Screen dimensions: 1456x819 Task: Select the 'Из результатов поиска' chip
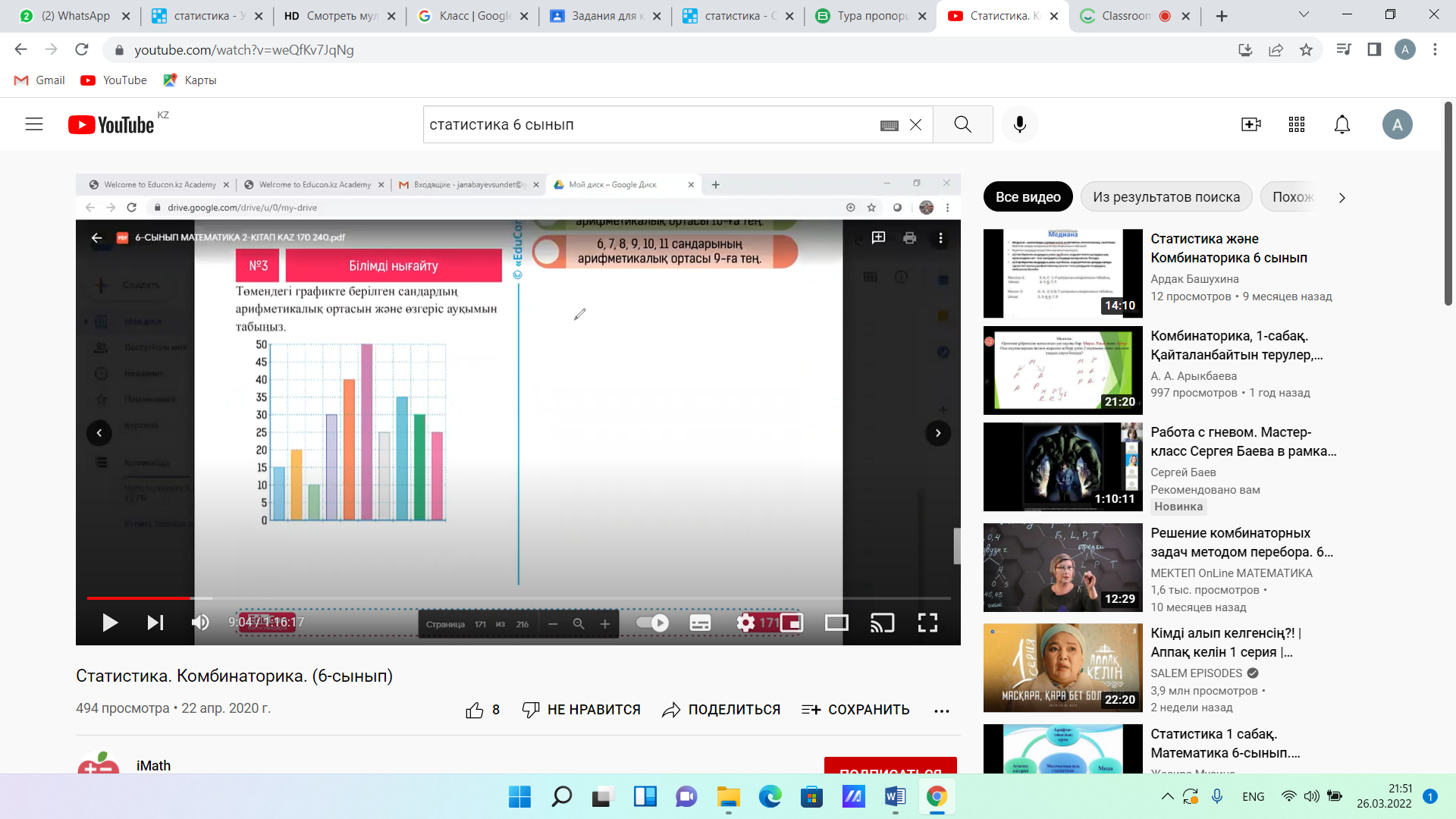(1166, 197)
